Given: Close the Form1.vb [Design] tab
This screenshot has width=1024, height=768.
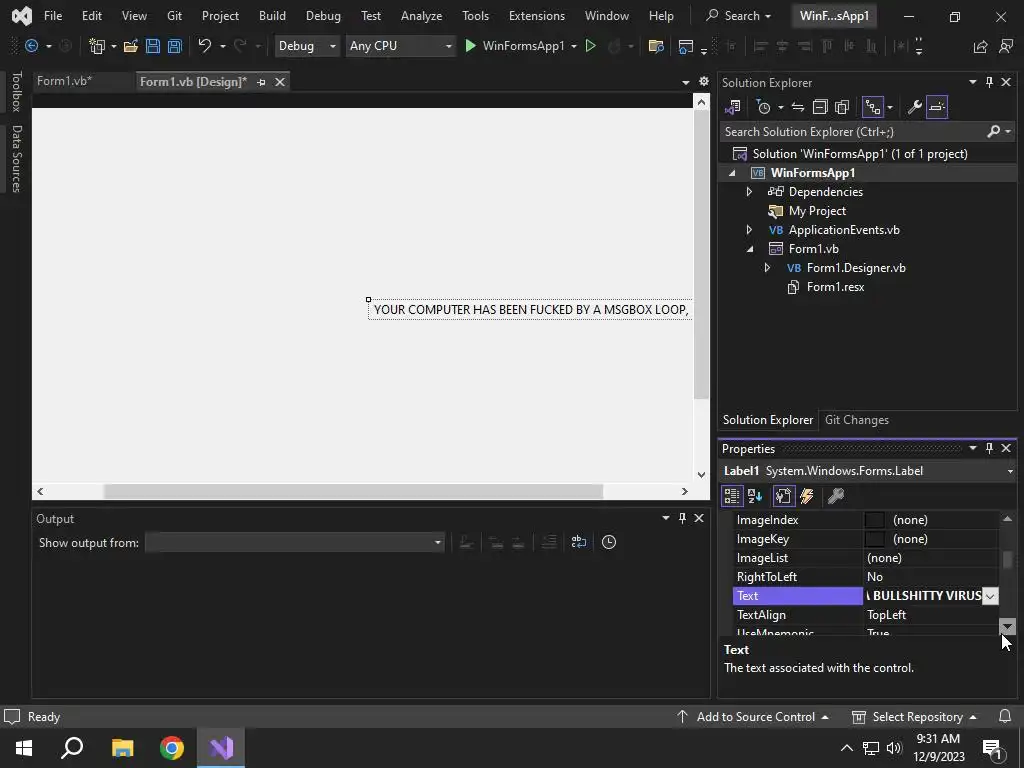Looking at the screenshot, I should (280, 82).
